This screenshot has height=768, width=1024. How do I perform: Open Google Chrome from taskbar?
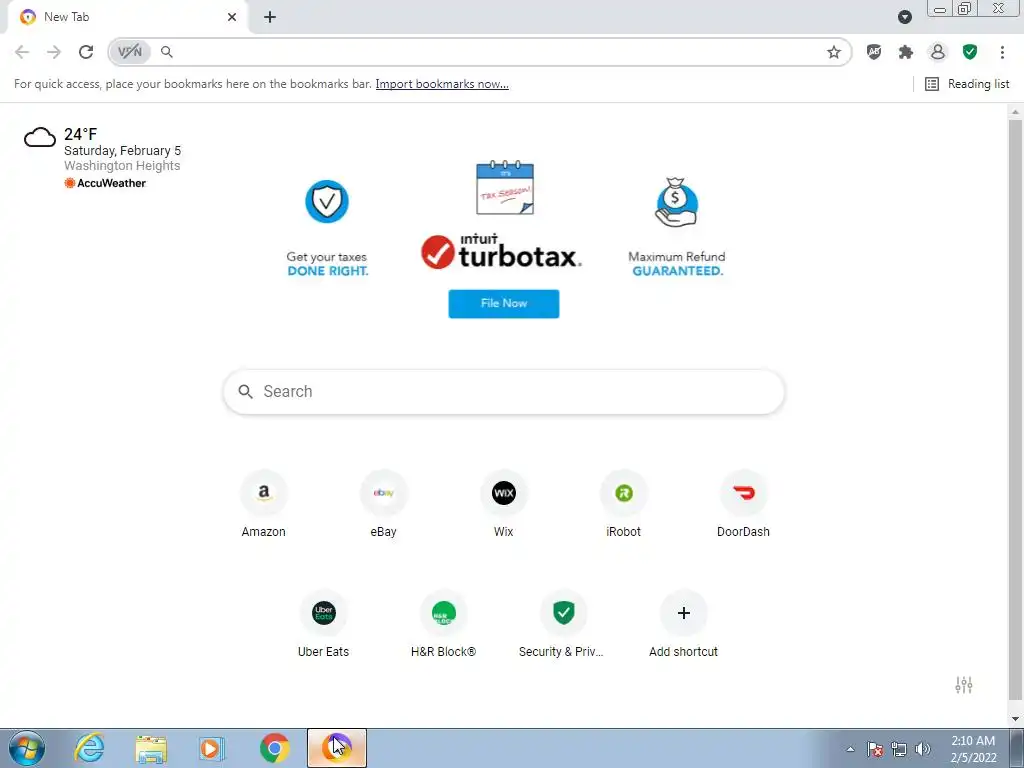pyautogui.click(x=274, y=748)
